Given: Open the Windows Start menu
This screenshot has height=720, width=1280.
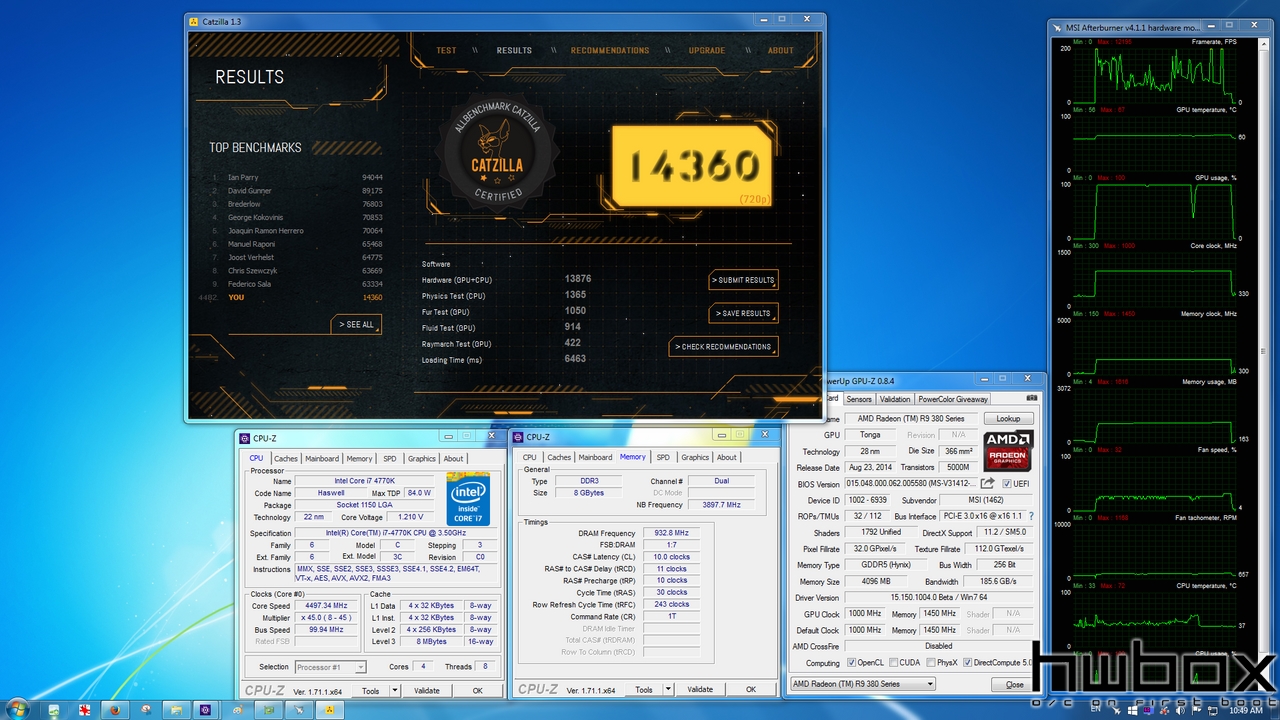Looking at the screenshot, I should pos(19,709).
